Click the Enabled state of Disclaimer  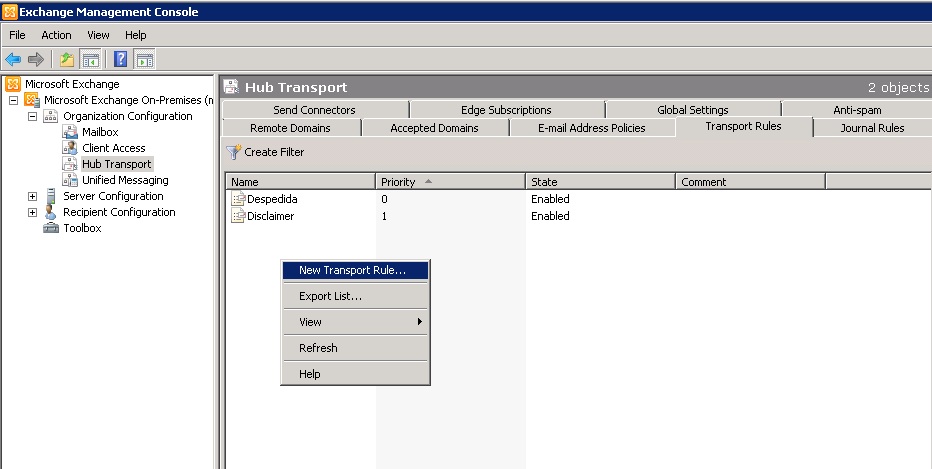coord(550,216)
